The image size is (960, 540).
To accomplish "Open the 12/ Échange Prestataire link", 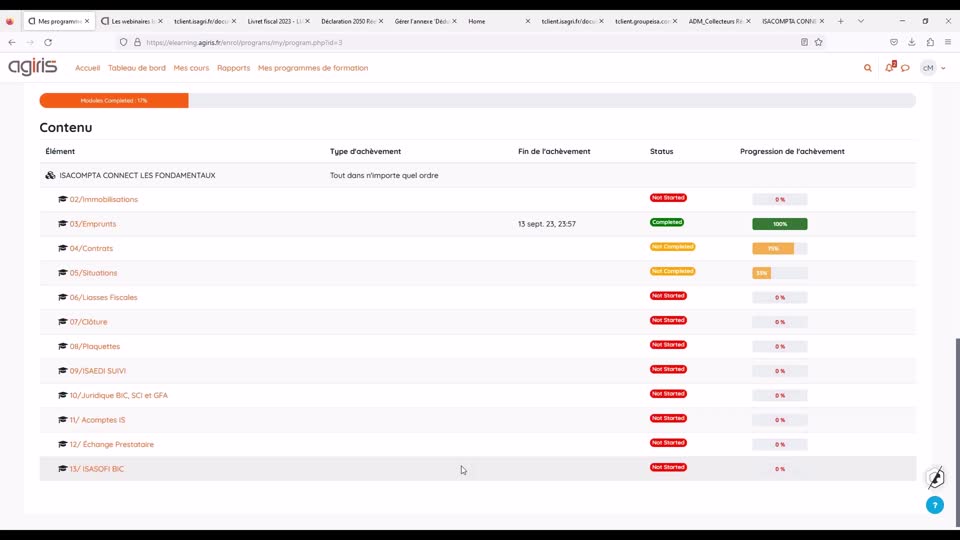I will (x=111, y=444).
